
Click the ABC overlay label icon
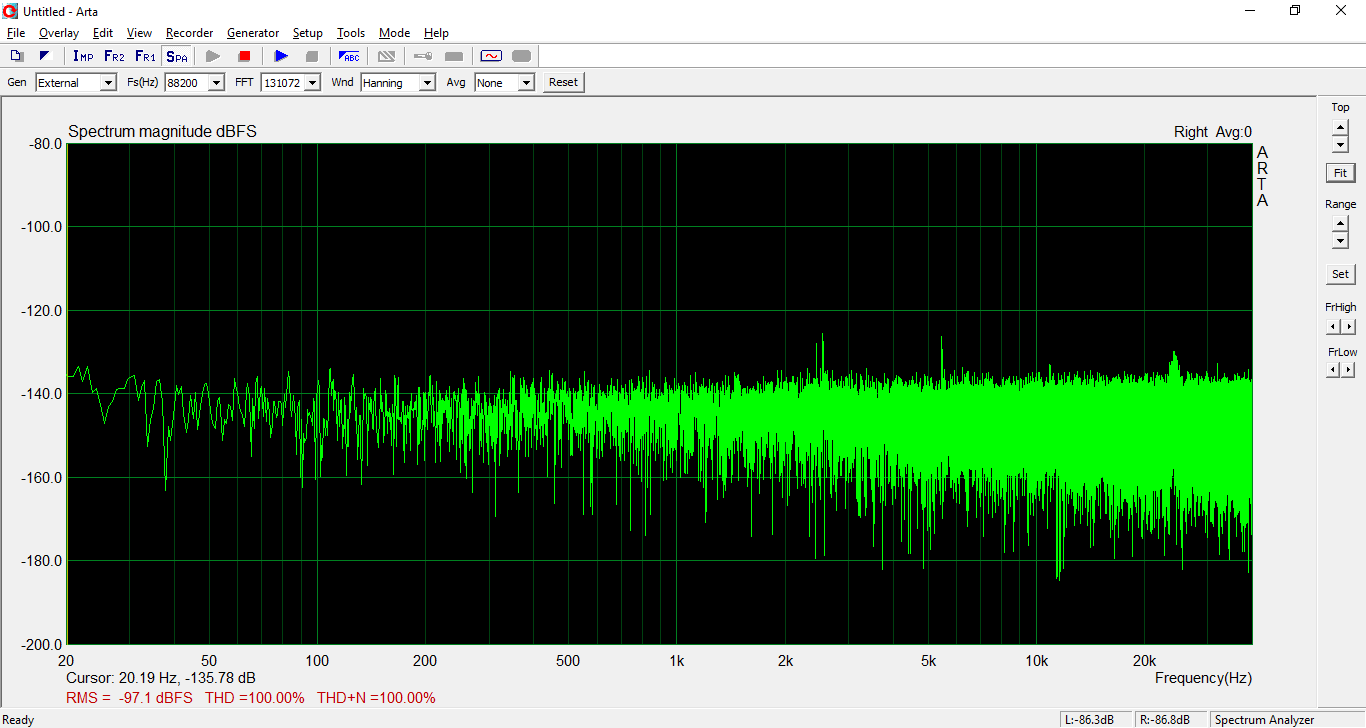tap(349, 56)
